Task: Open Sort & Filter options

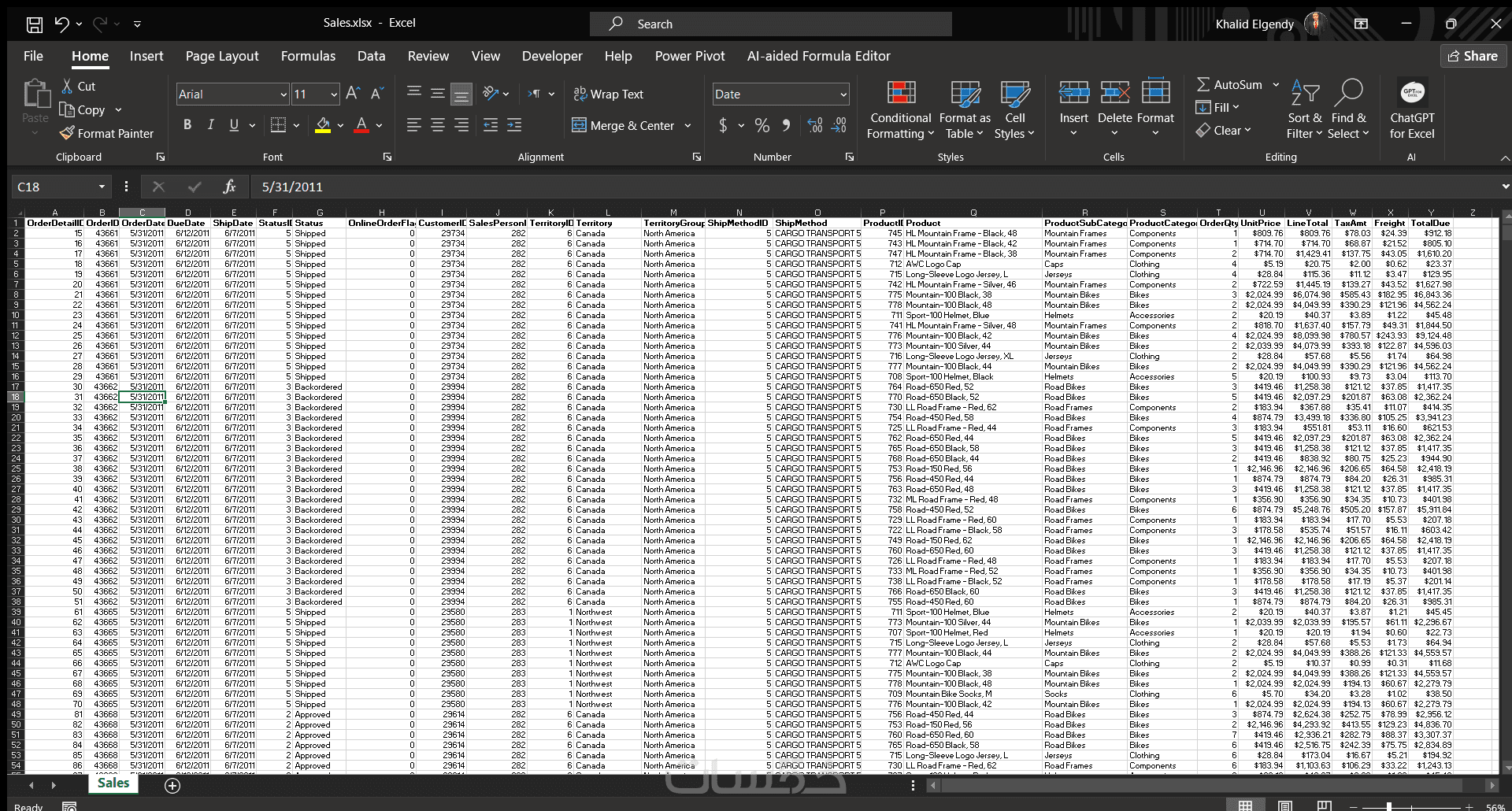Action: tap(1304, 110)
